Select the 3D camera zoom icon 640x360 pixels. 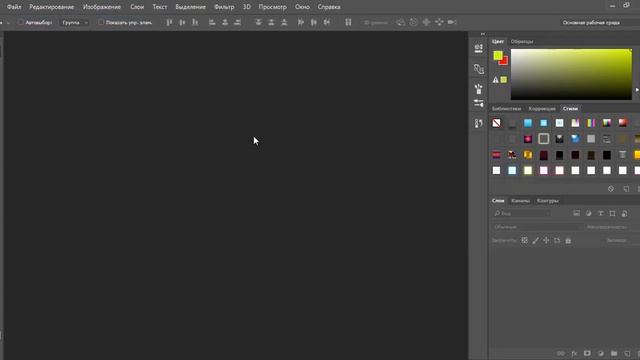[452, 22]
